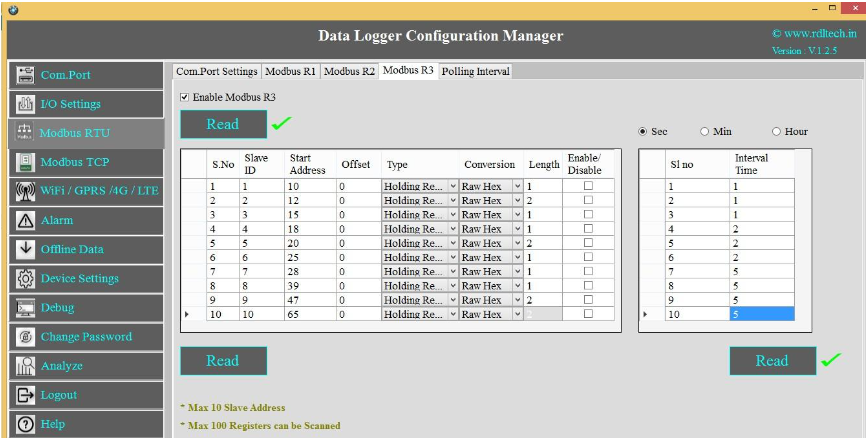The image size is (867, 438).
Task: Click the Logout icon in sidebar
Action: click(x=26, y=395)
